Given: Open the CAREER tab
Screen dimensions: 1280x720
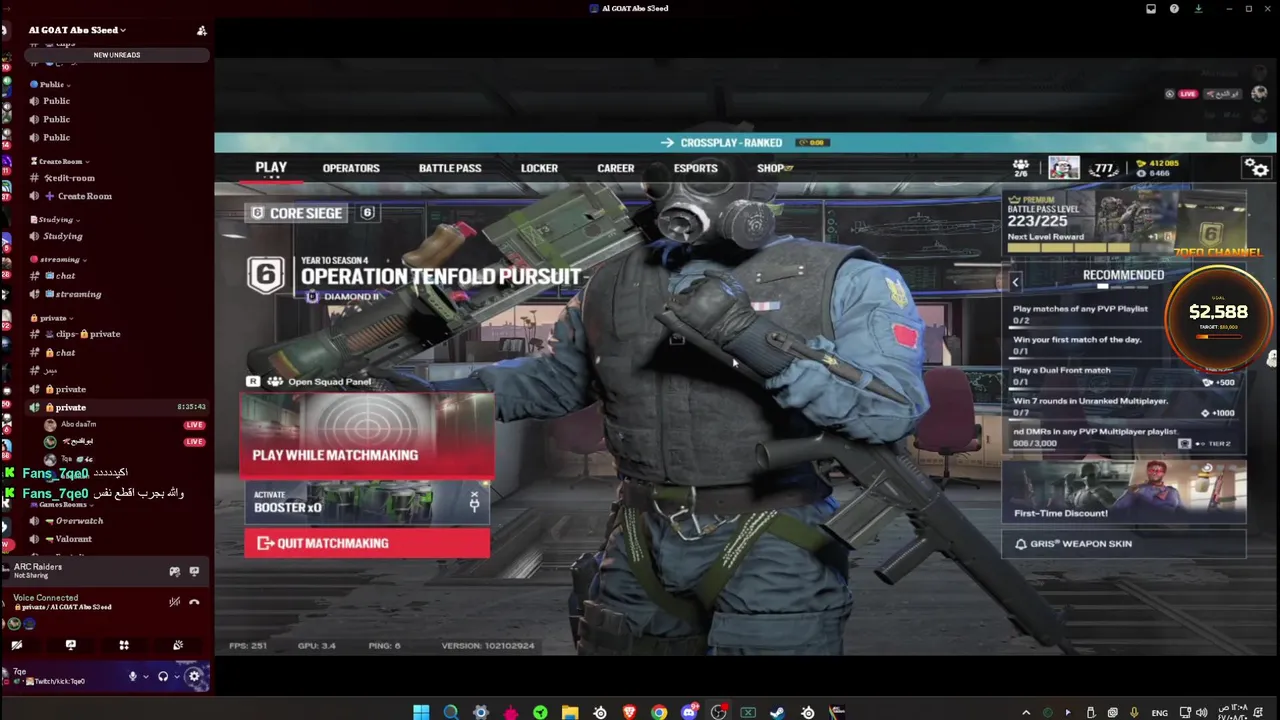Looking at the screenshot, I should tap(616, 168).
